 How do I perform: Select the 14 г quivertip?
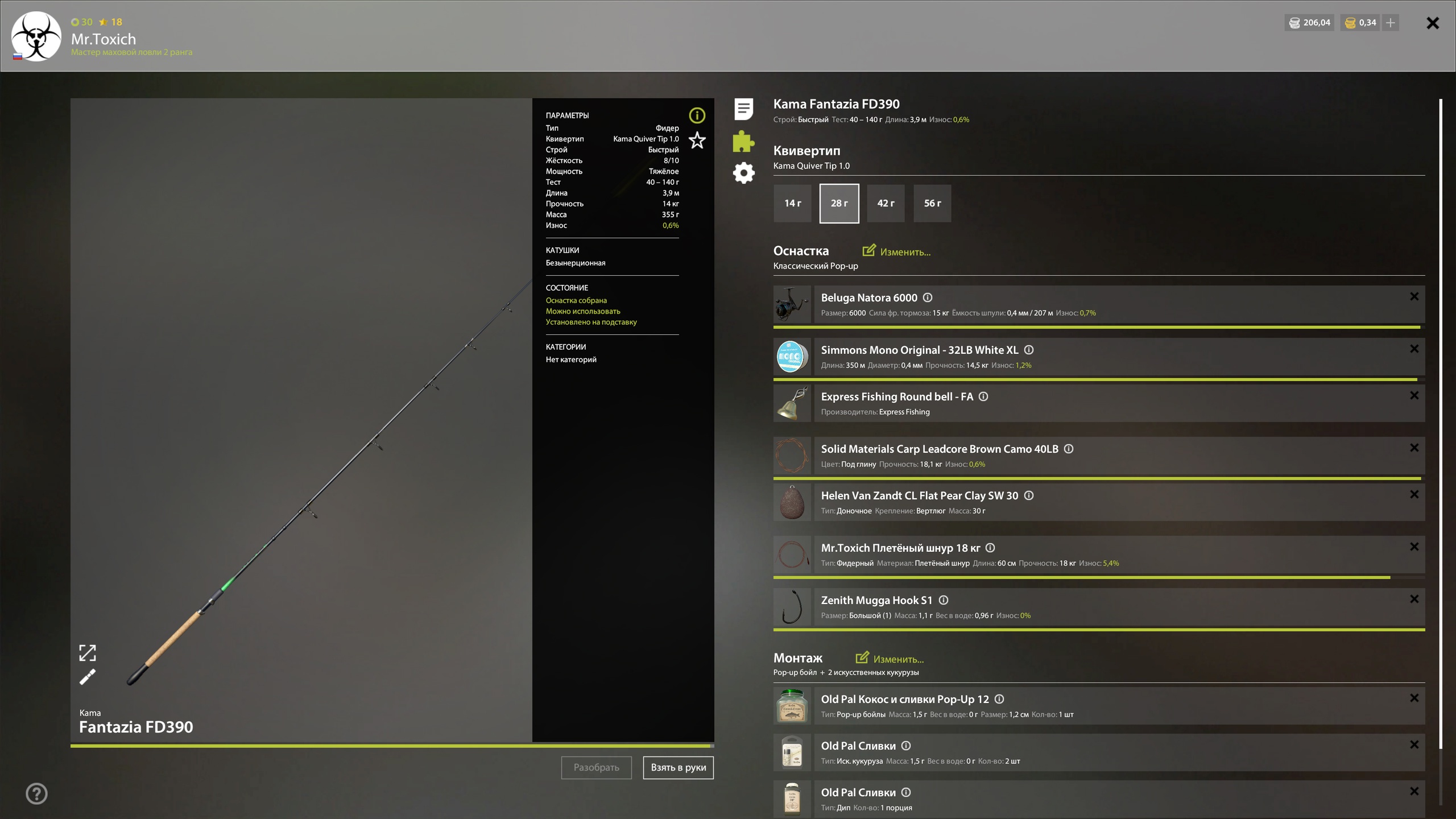(792, 203)
